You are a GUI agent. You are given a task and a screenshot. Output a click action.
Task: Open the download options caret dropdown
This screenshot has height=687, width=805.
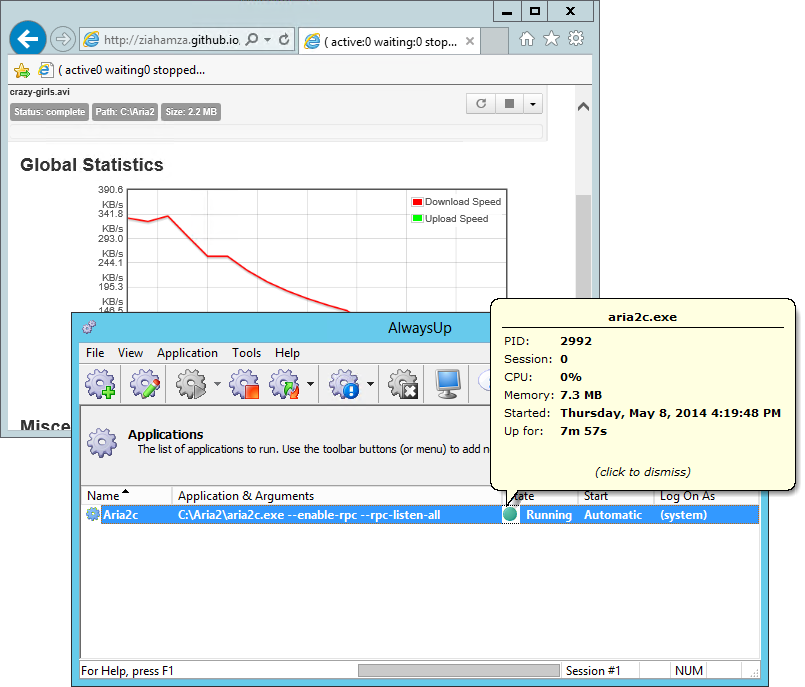coord(533,104)
